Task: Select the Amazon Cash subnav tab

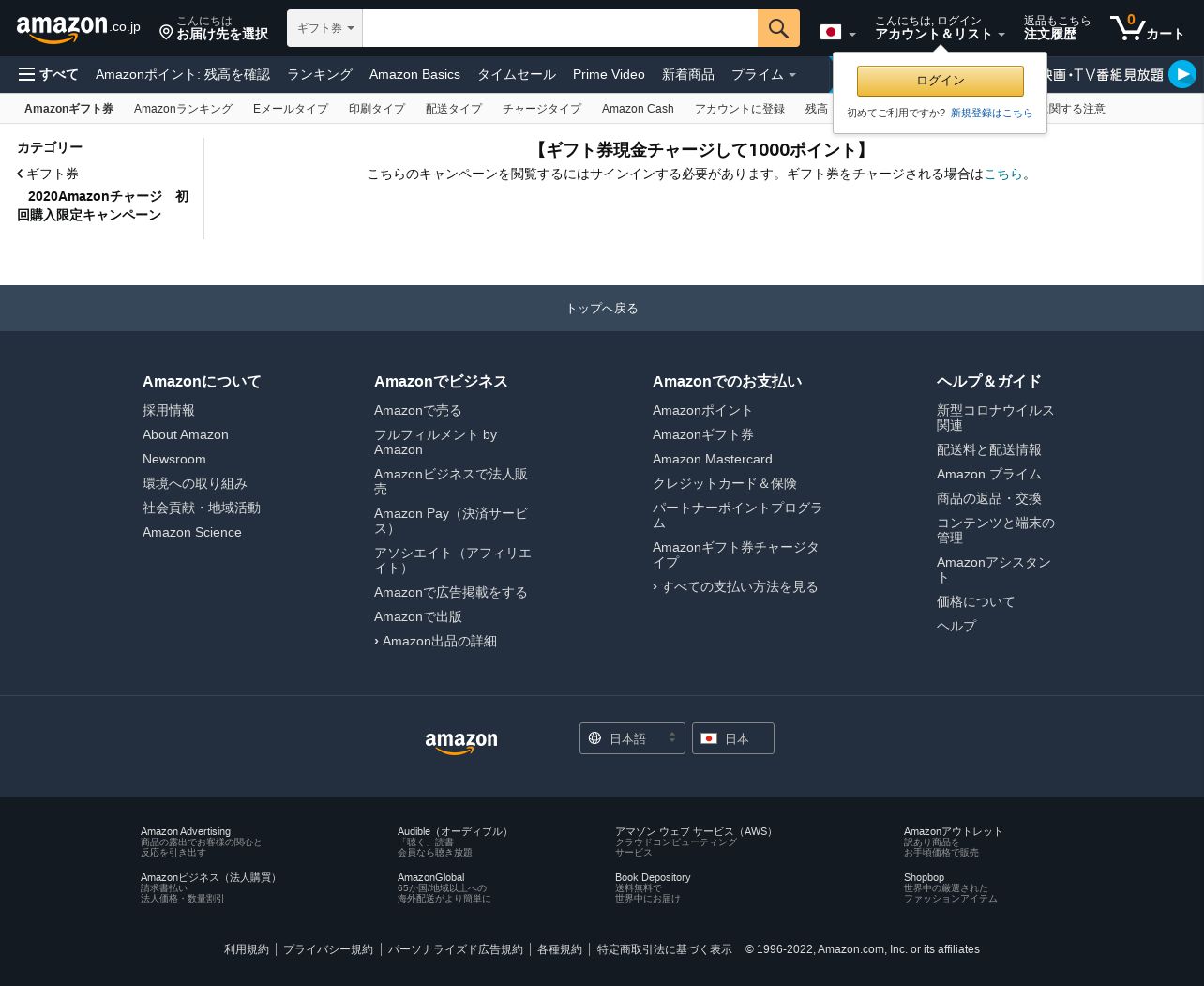Action: click(638, 109)
